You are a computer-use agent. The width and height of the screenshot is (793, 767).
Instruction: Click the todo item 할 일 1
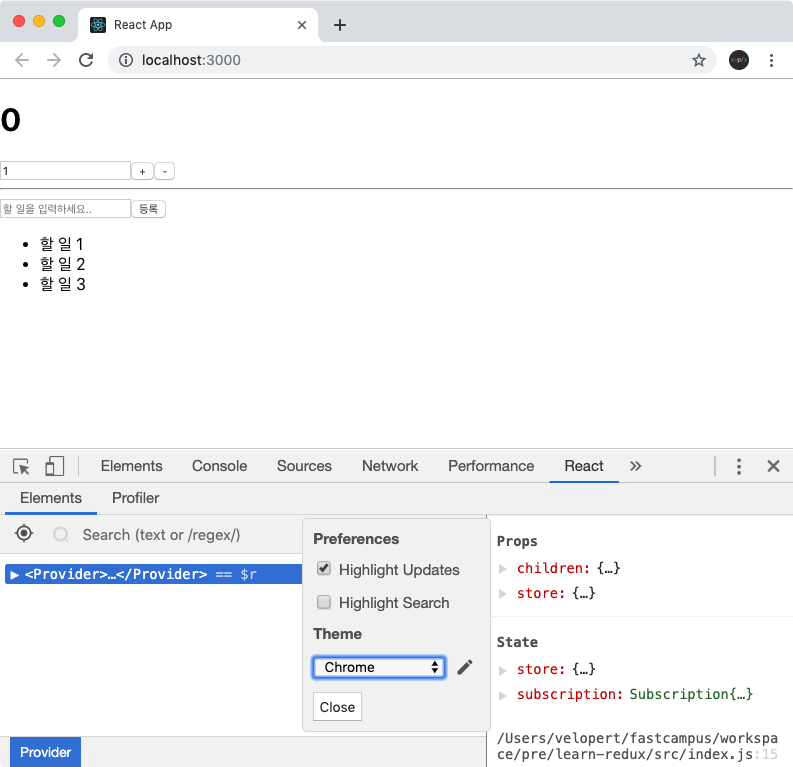click(61, 244)
